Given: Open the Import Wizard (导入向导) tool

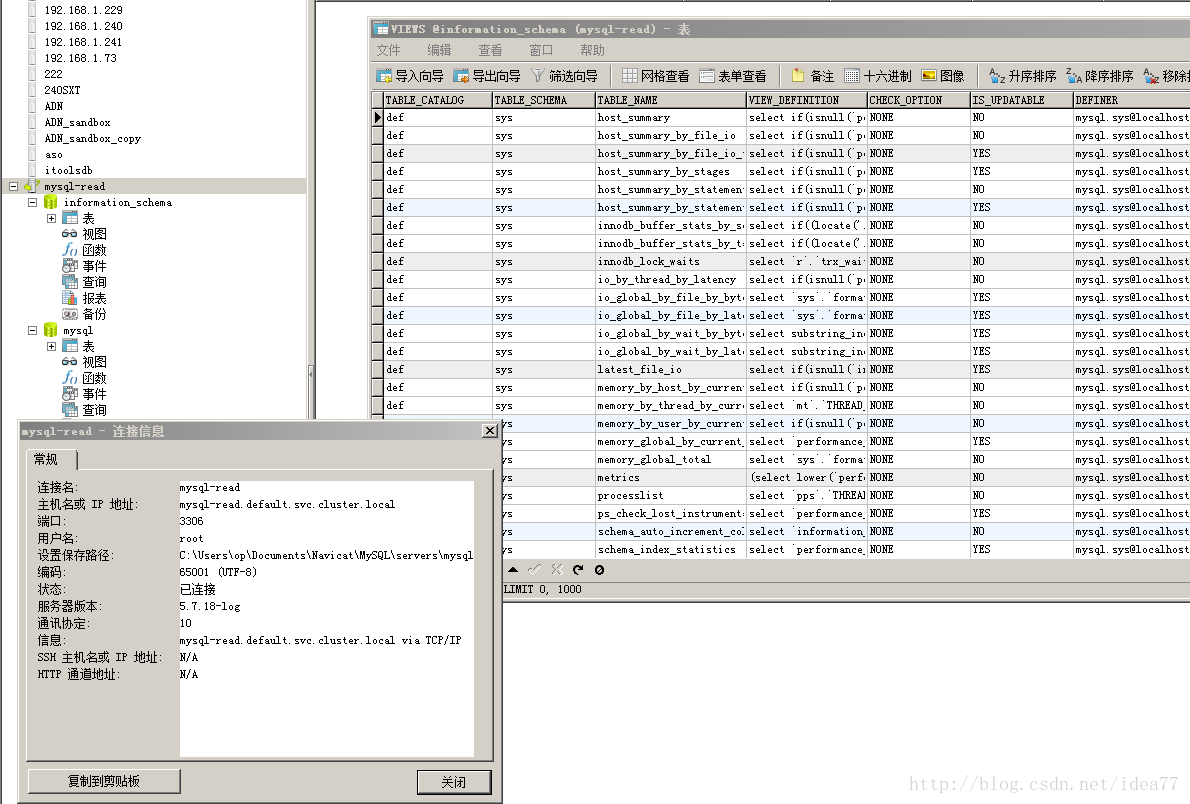Looking at the screenshot, I should (410, 76).
